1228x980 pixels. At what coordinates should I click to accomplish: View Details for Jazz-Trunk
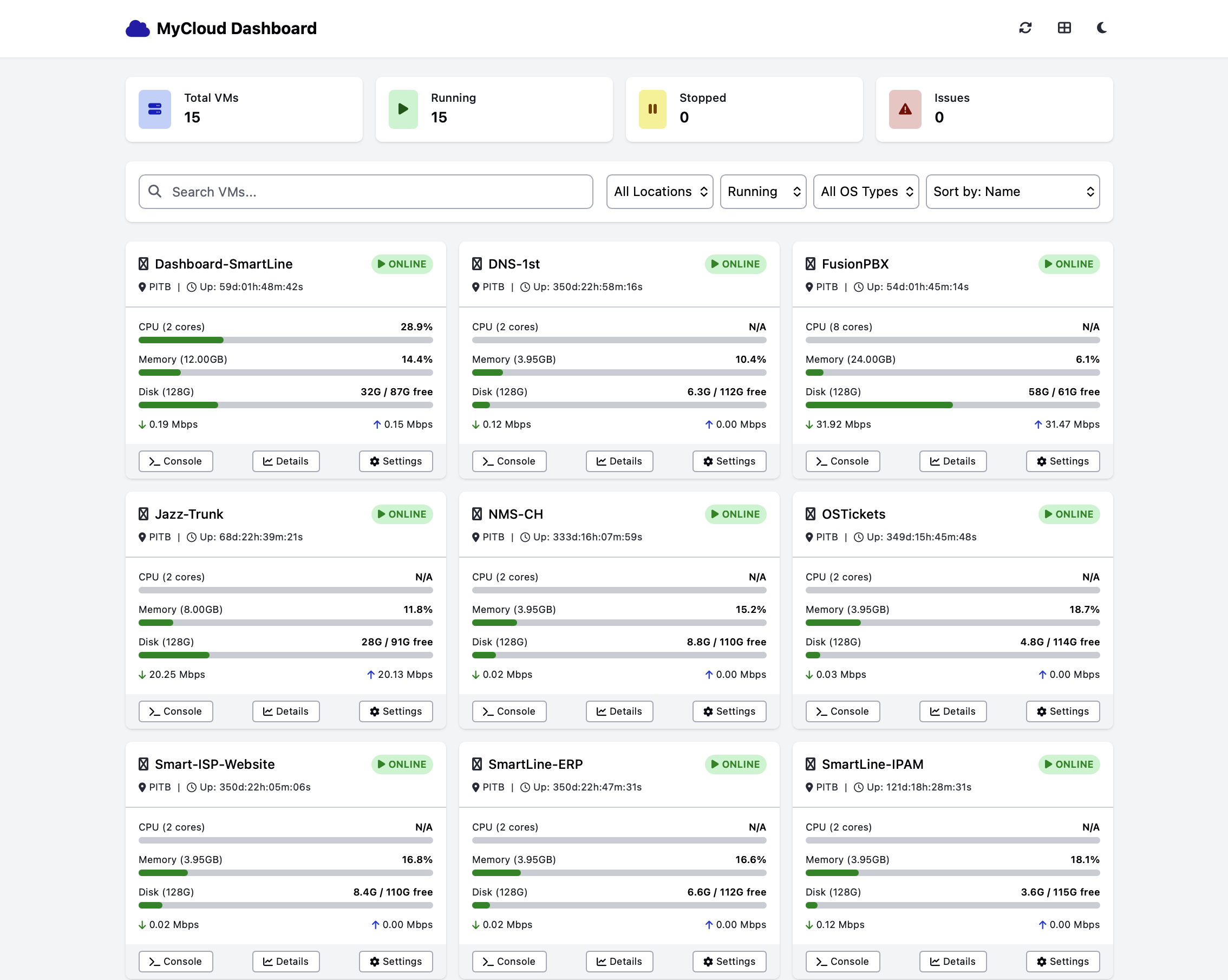(286, 711)
